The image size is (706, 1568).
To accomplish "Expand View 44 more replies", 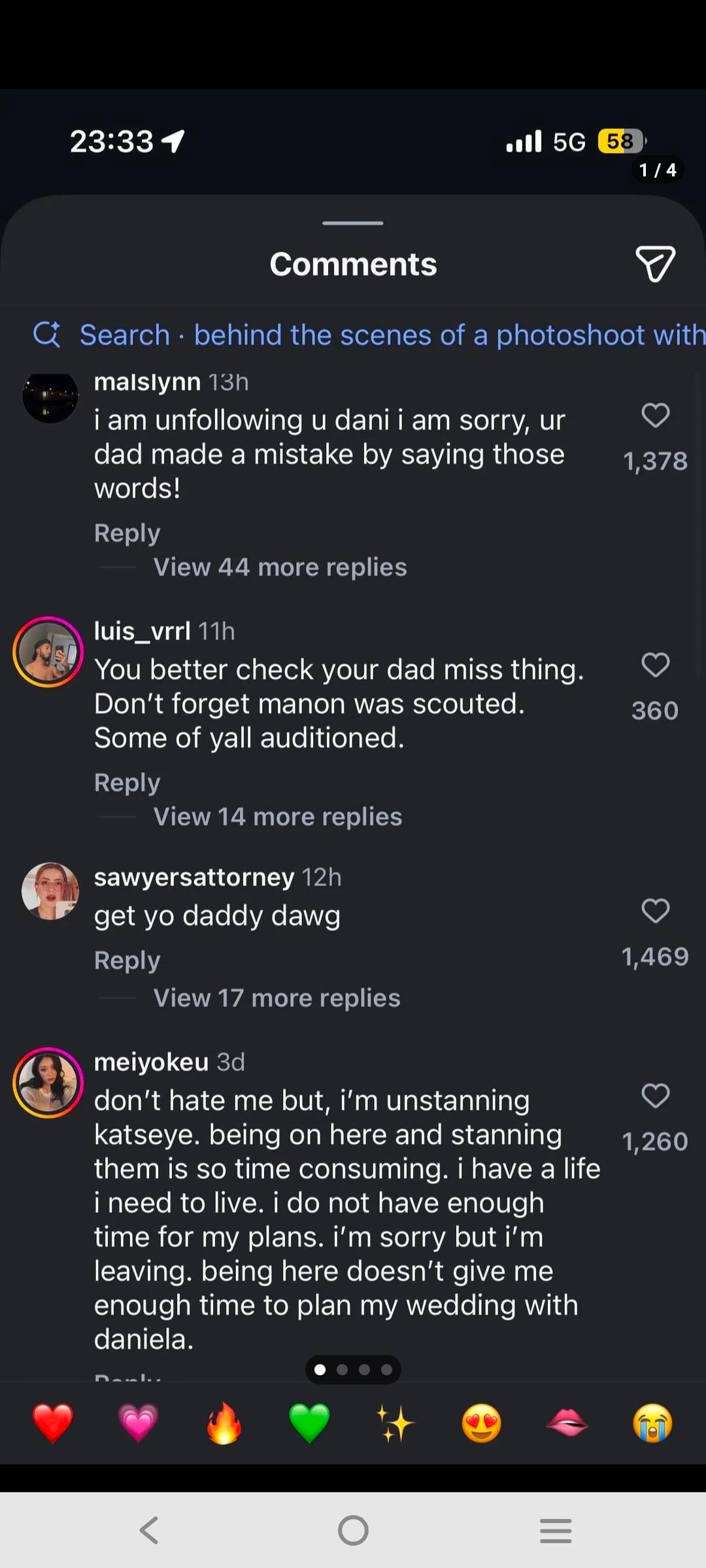I will (280, 567).
